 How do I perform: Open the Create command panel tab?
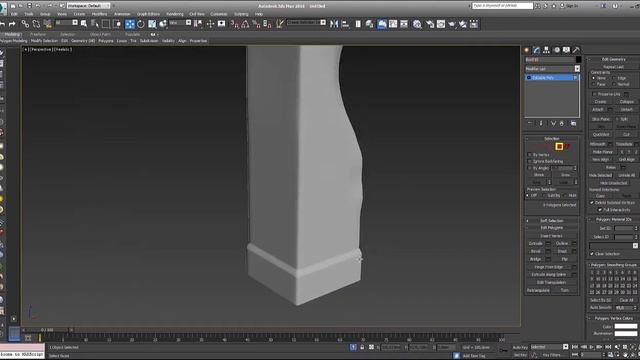pos(527,50)
